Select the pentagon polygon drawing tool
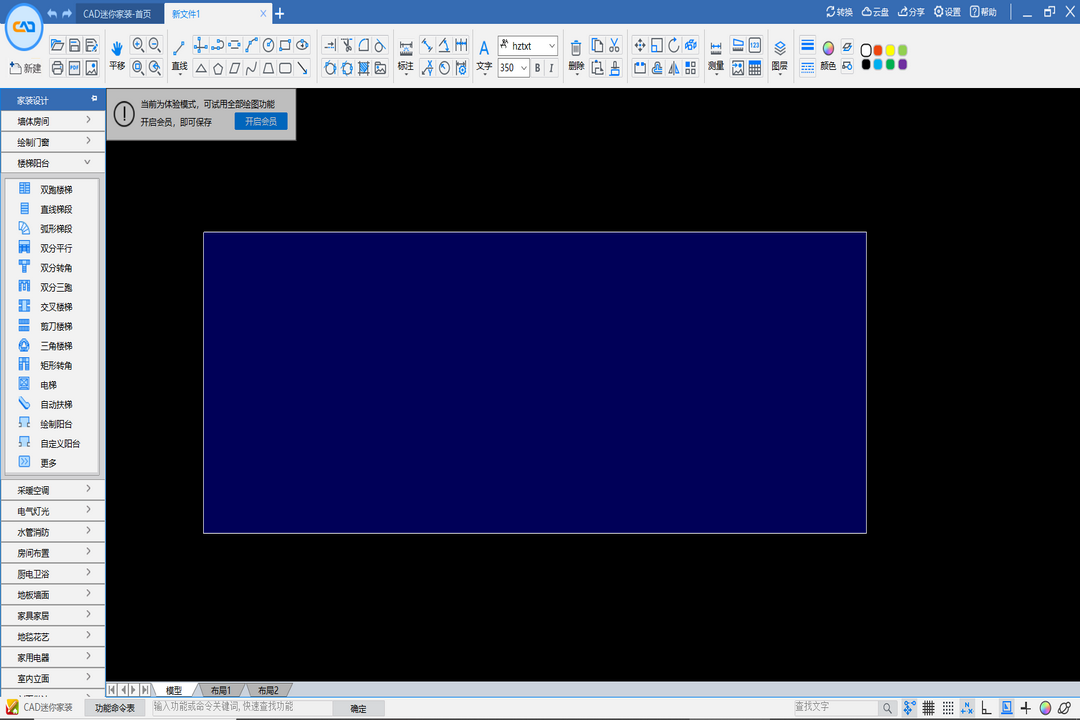 (217, 68)
